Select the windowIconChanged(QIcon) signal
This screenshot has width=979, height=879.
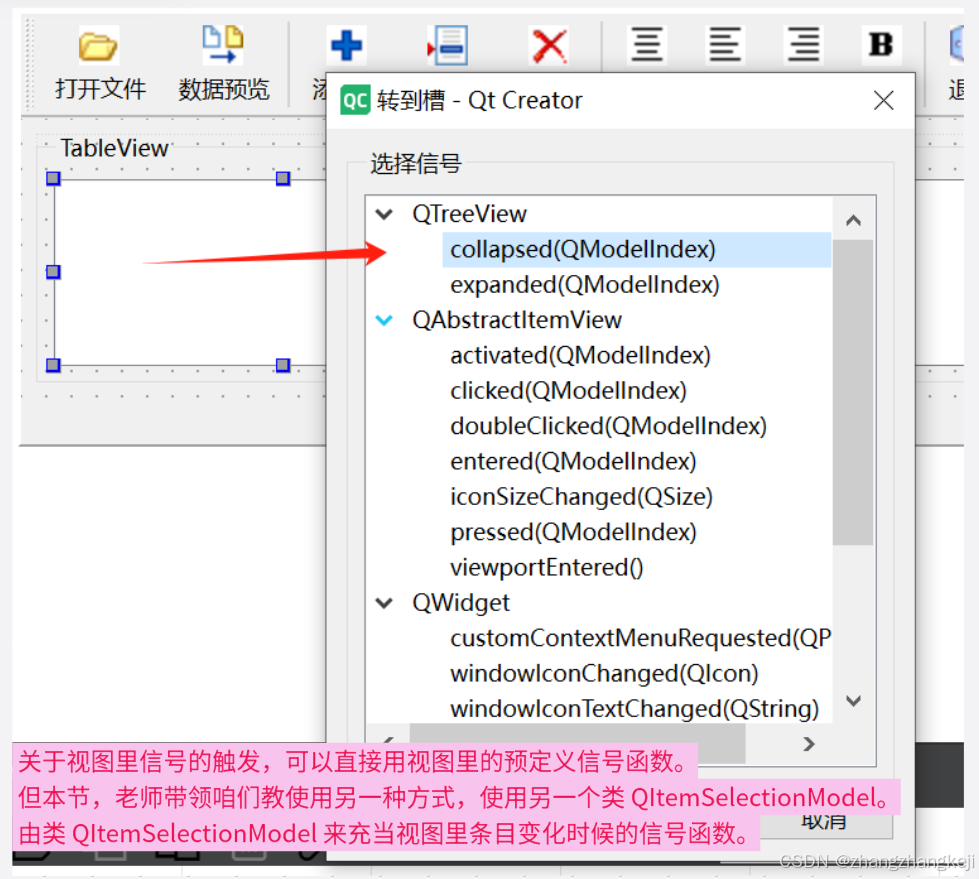[x=604, y=674]
